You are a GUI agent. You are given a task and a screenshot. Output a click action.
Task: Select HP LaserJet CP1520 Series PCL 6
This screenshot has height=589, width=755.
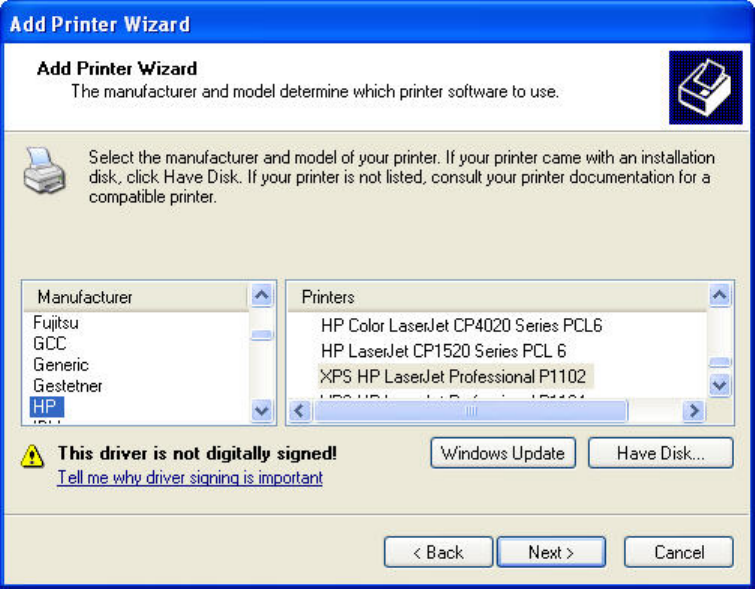click(x=443, y=351)
